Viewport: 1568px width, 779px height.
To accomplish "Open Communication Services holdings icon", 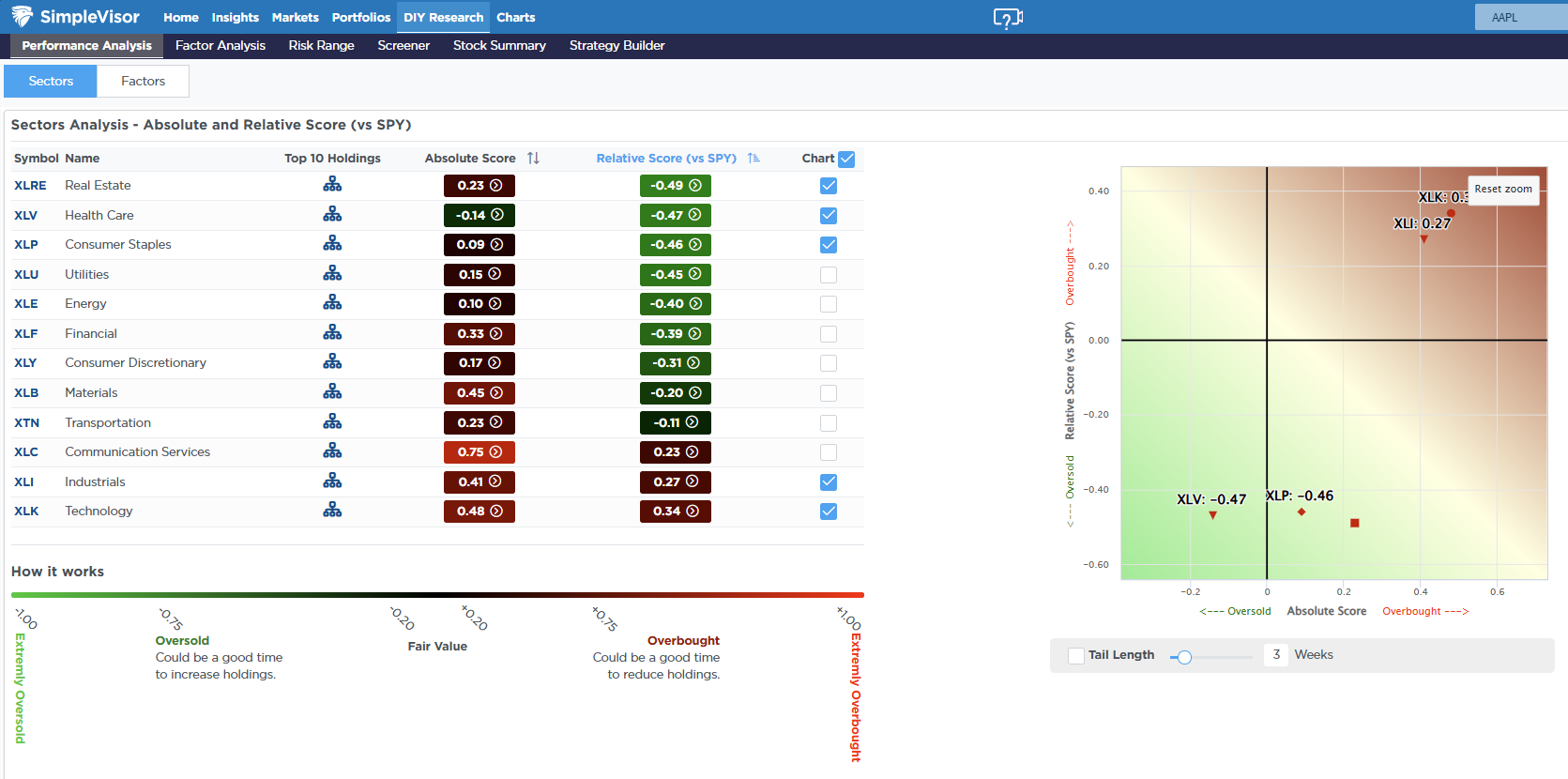I will pyautogui.click(x=332, y=451).
